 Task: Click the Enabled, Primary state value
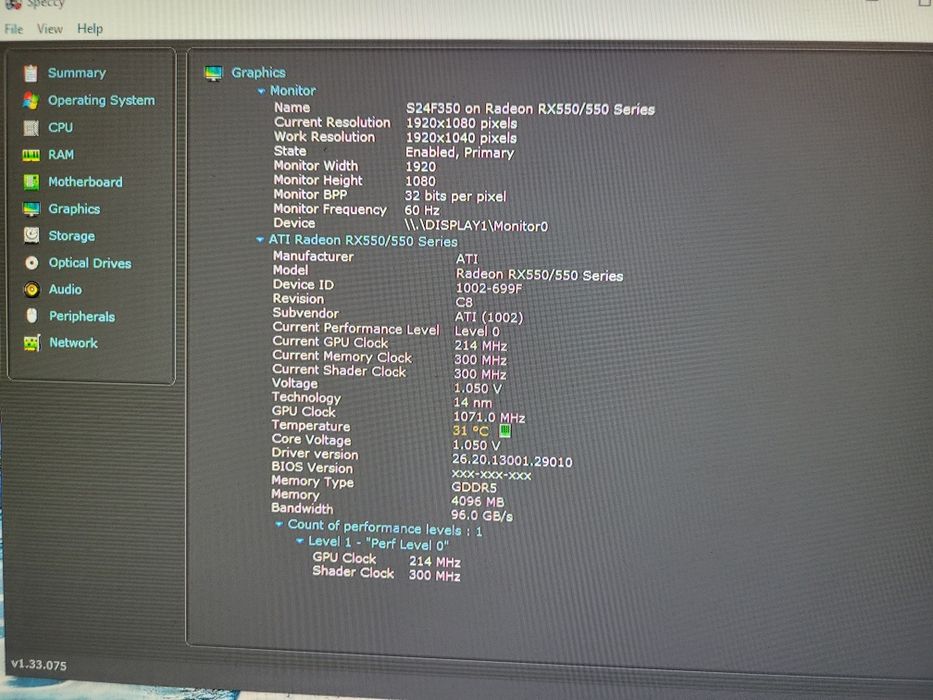point(460,152)
